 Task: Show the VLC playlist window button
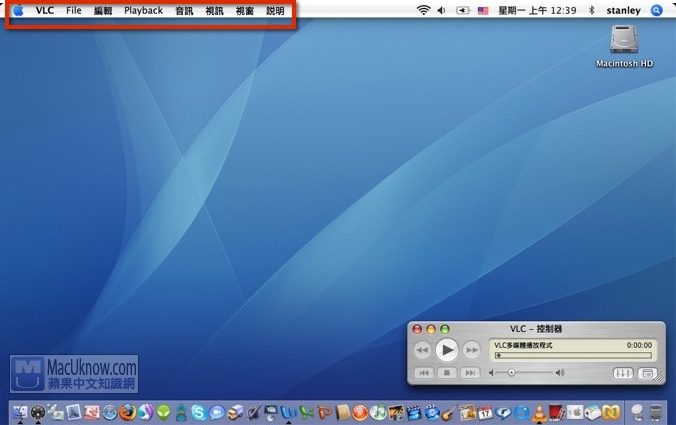[647, 373]
